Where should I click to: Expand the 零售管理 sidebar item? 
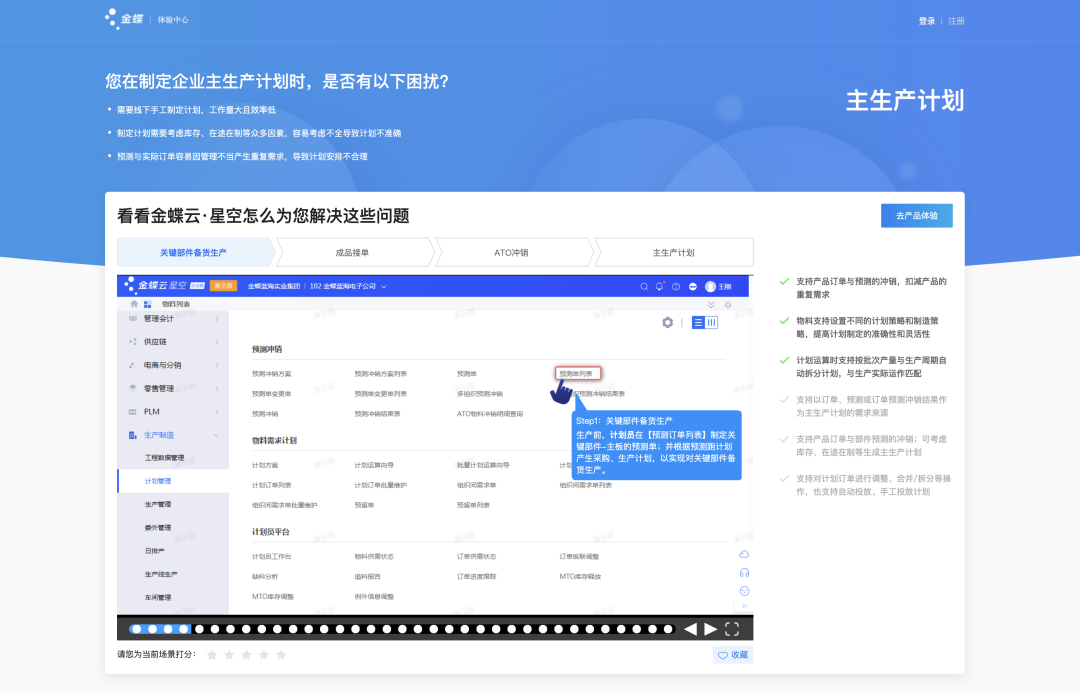(x=174, y=389)
